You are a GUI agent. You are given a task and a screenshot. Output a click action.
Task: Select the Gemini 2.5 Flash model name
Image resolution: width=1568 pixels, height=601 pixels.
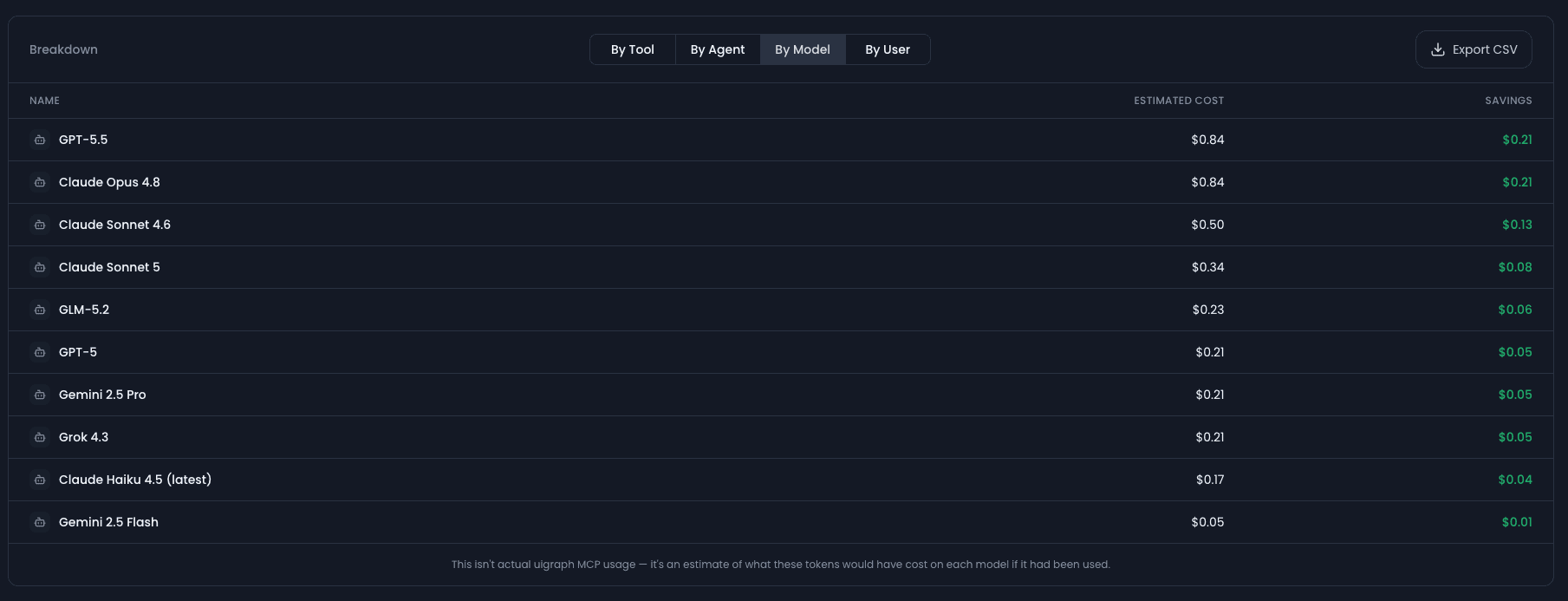pyautogui.click(x=108, y=522)
